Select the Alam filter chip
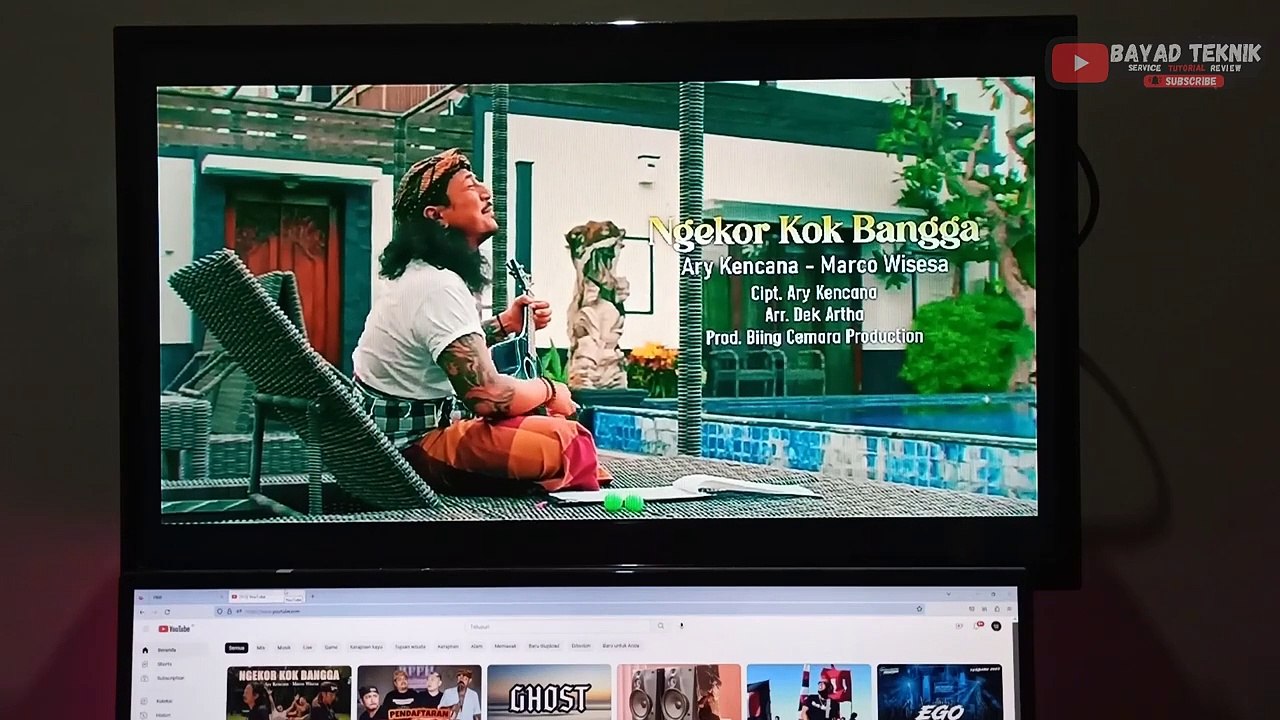This screenshot has height=720, width=1280. 477,647
